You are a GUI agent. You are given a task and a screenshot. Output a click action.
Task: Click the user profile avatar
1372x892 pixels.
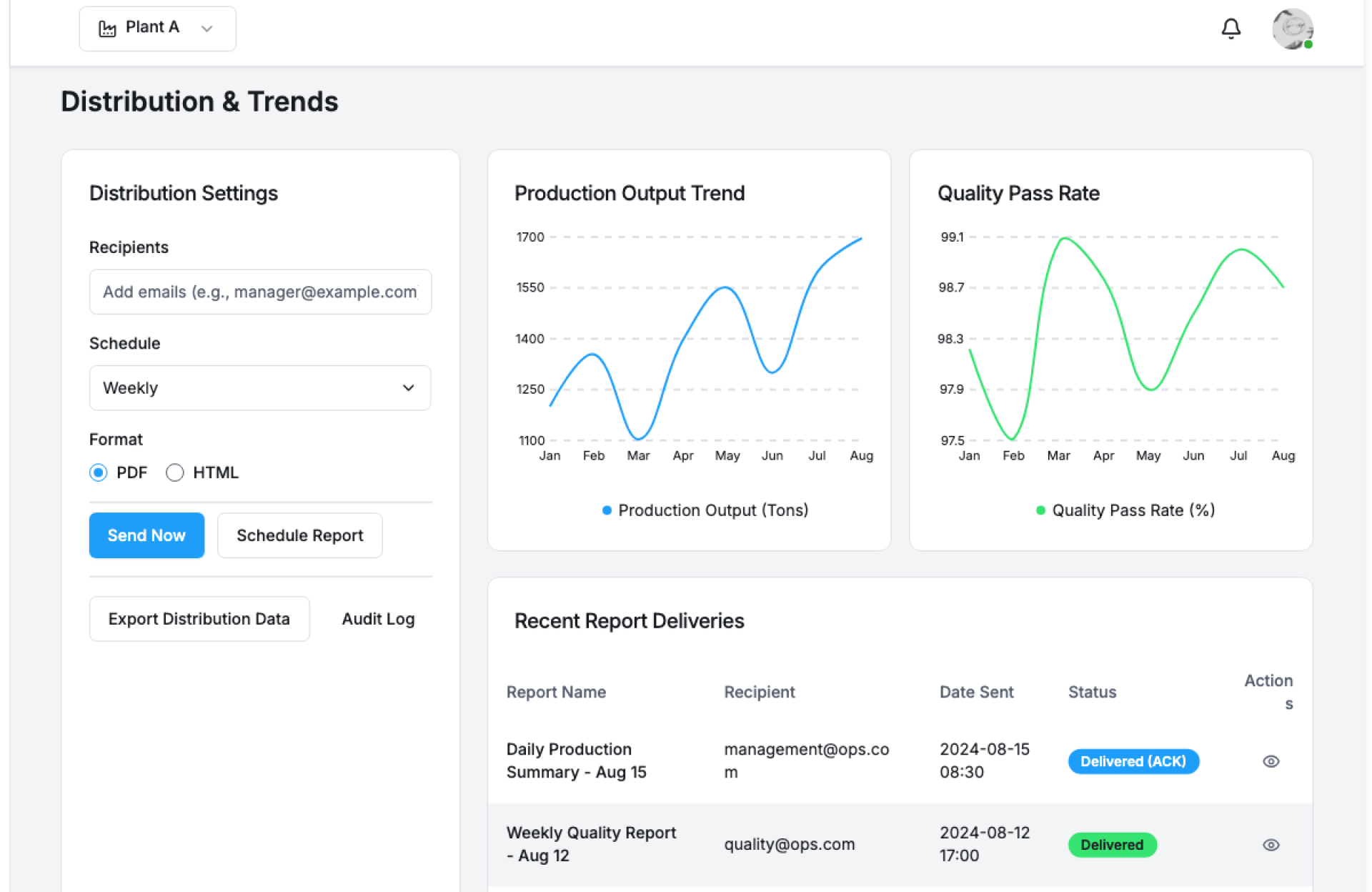1292,29
